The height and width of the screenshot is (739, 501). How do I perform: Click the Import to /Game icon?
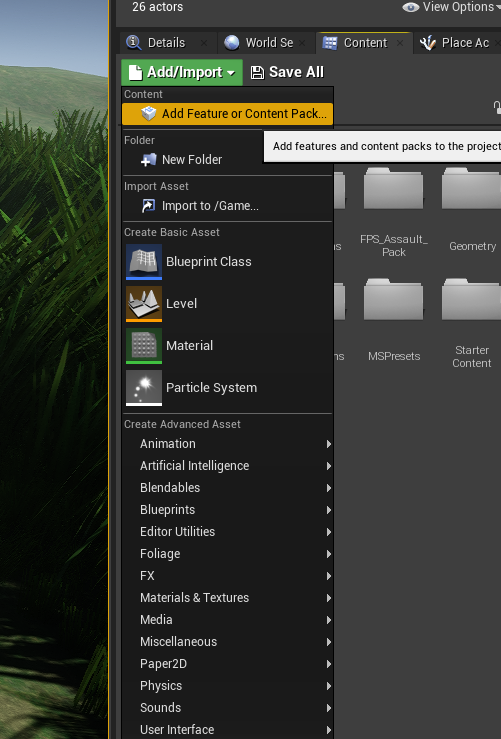tap(148, 205)
